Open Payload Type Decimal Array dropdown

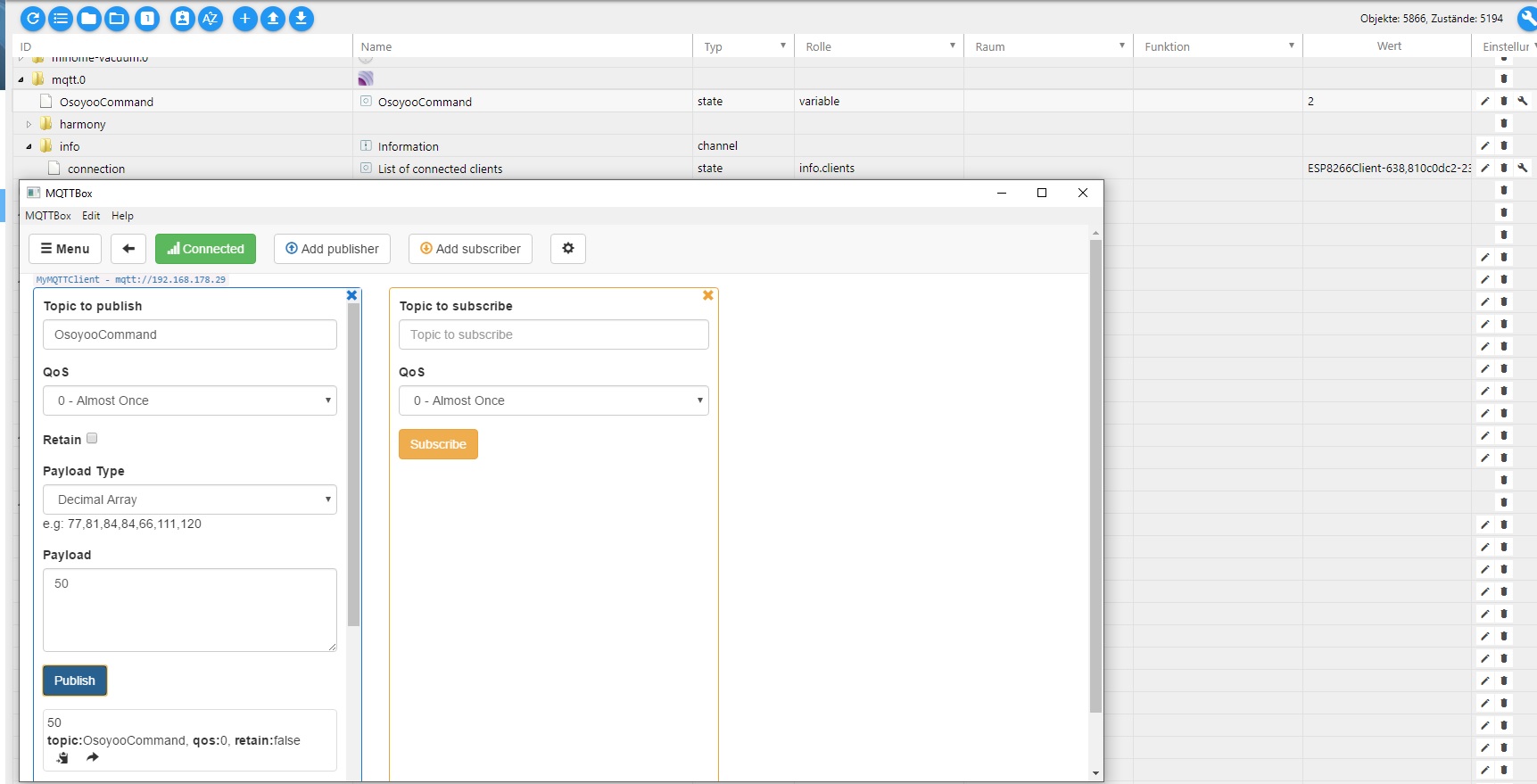(x=190, y=499)
